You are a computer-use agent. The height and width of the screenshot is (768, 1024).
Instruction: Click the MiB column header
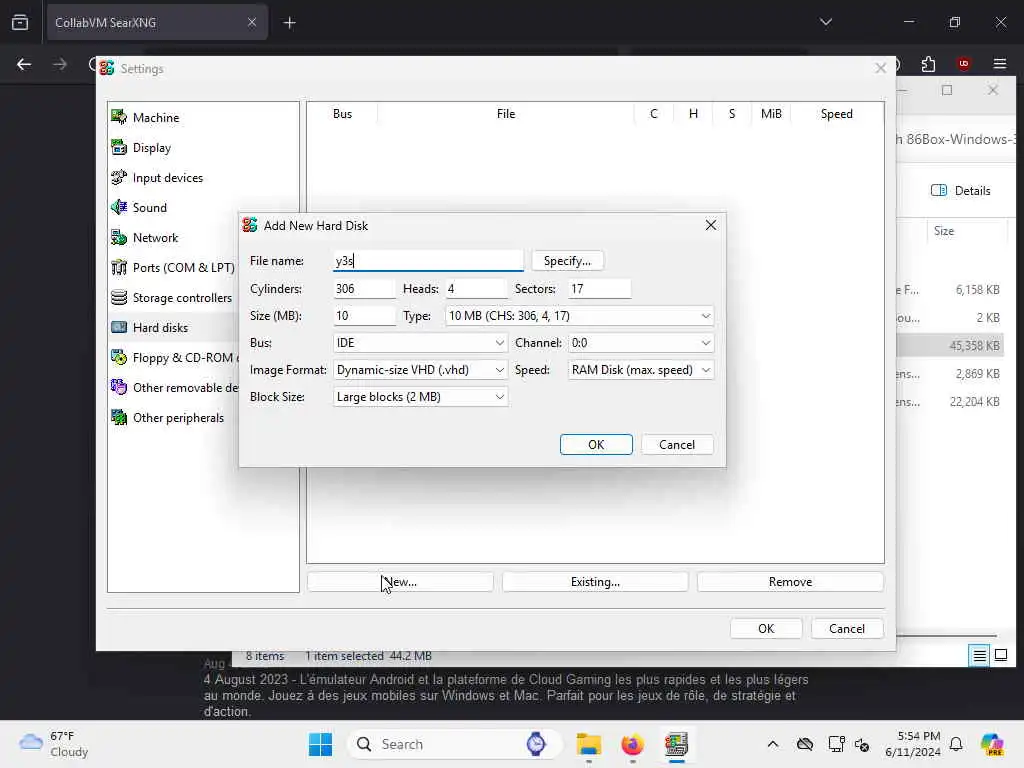(771, 114)
